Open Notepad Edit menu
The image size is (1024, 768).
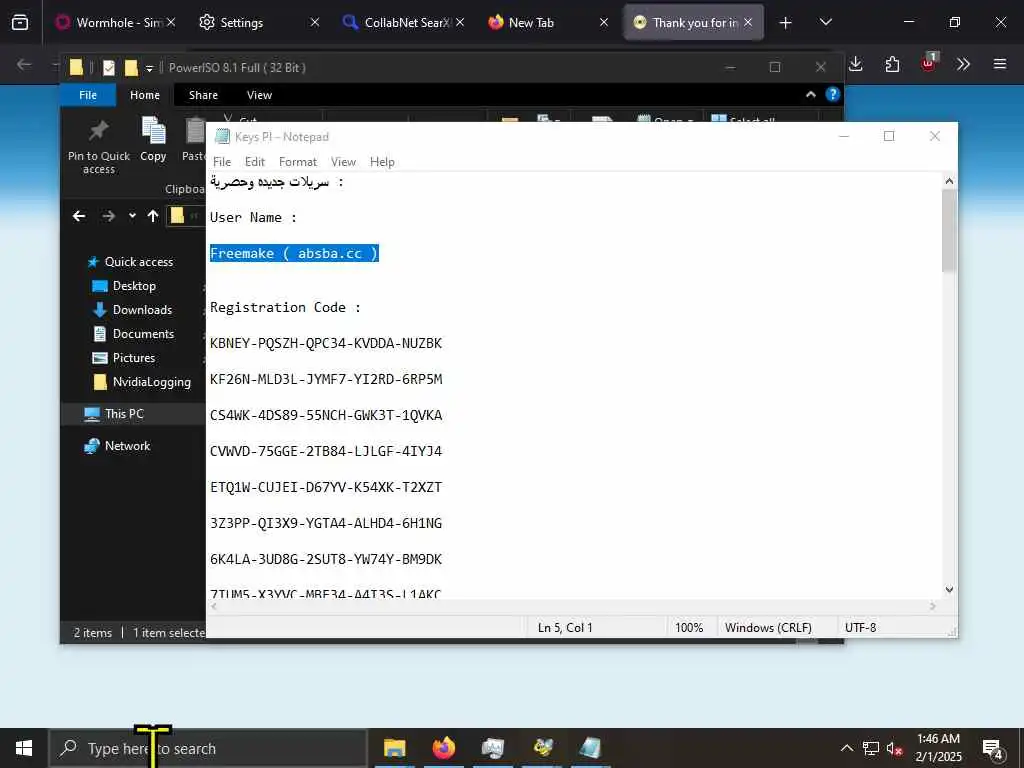coord(255,162)
